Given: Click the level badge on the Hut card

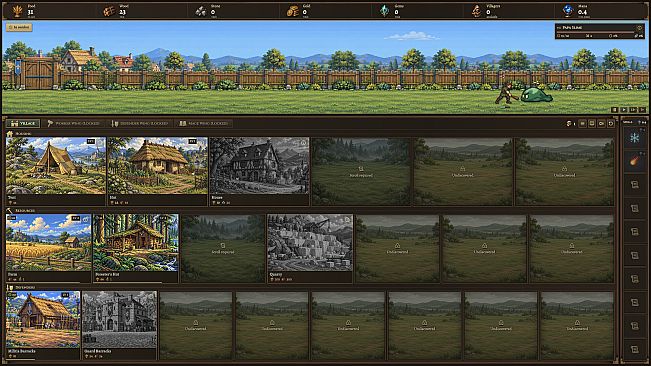Looking at the screenshot, I should coord(192,142).
